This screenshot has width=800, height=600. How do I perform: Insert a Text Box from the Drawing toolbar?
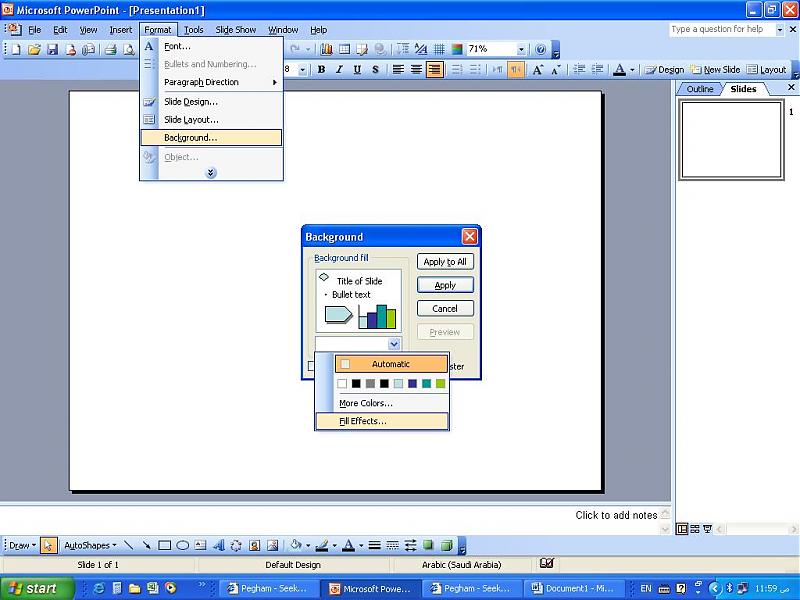tap(201, 545)
